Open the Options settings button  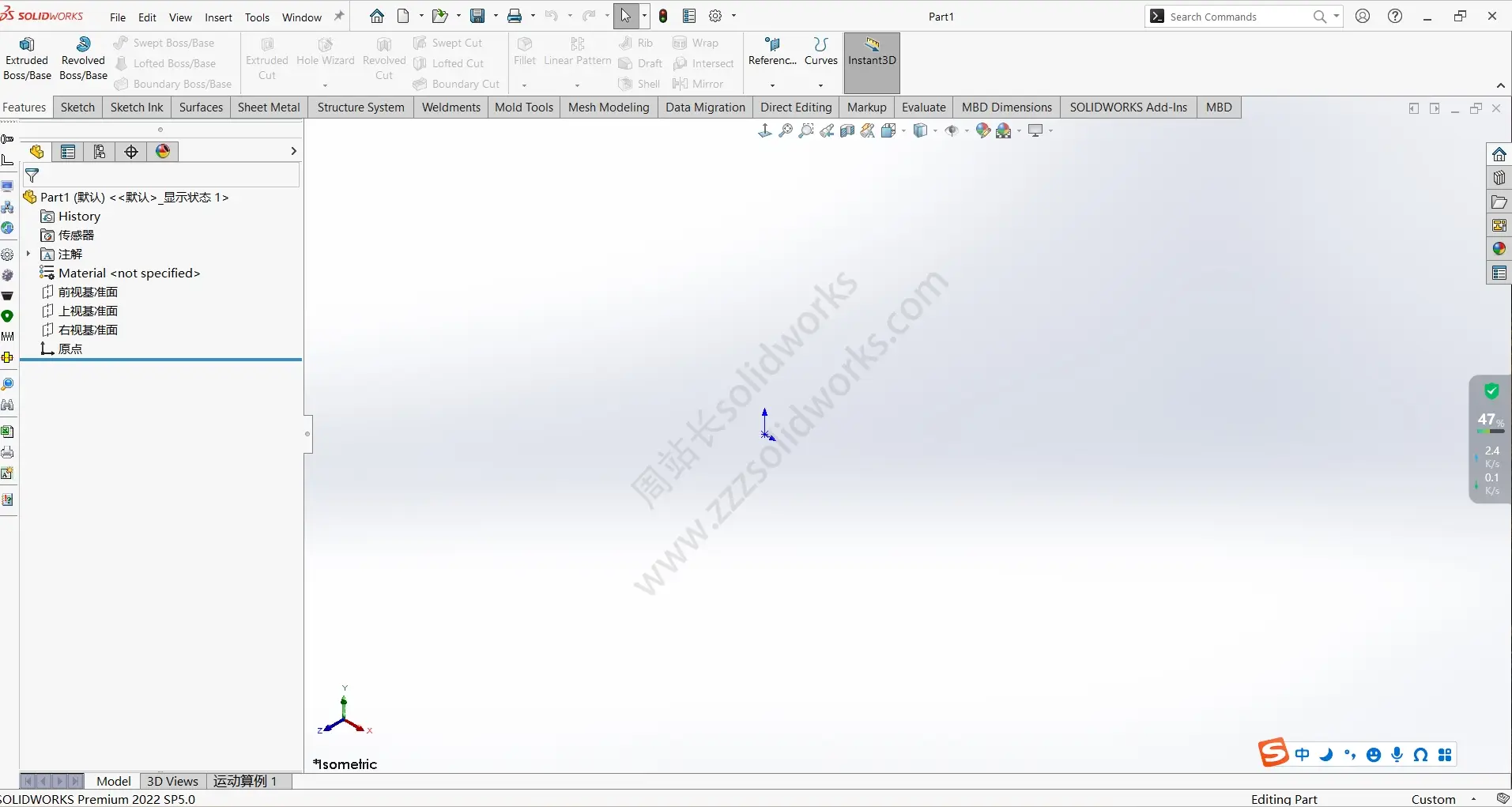pos(715,15)
